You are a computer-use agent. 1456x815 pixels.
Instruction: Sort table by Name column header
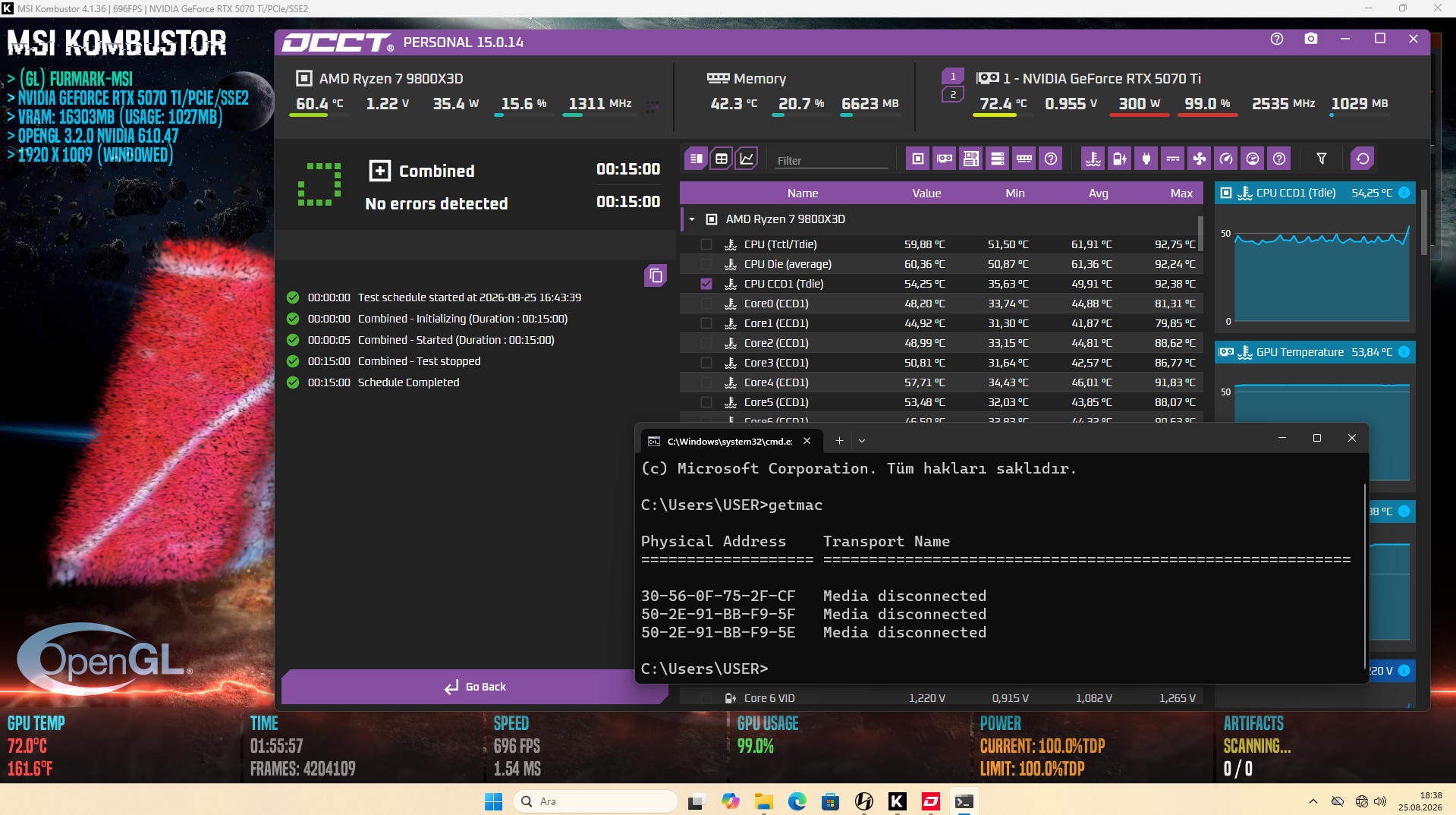pos(803,194)
